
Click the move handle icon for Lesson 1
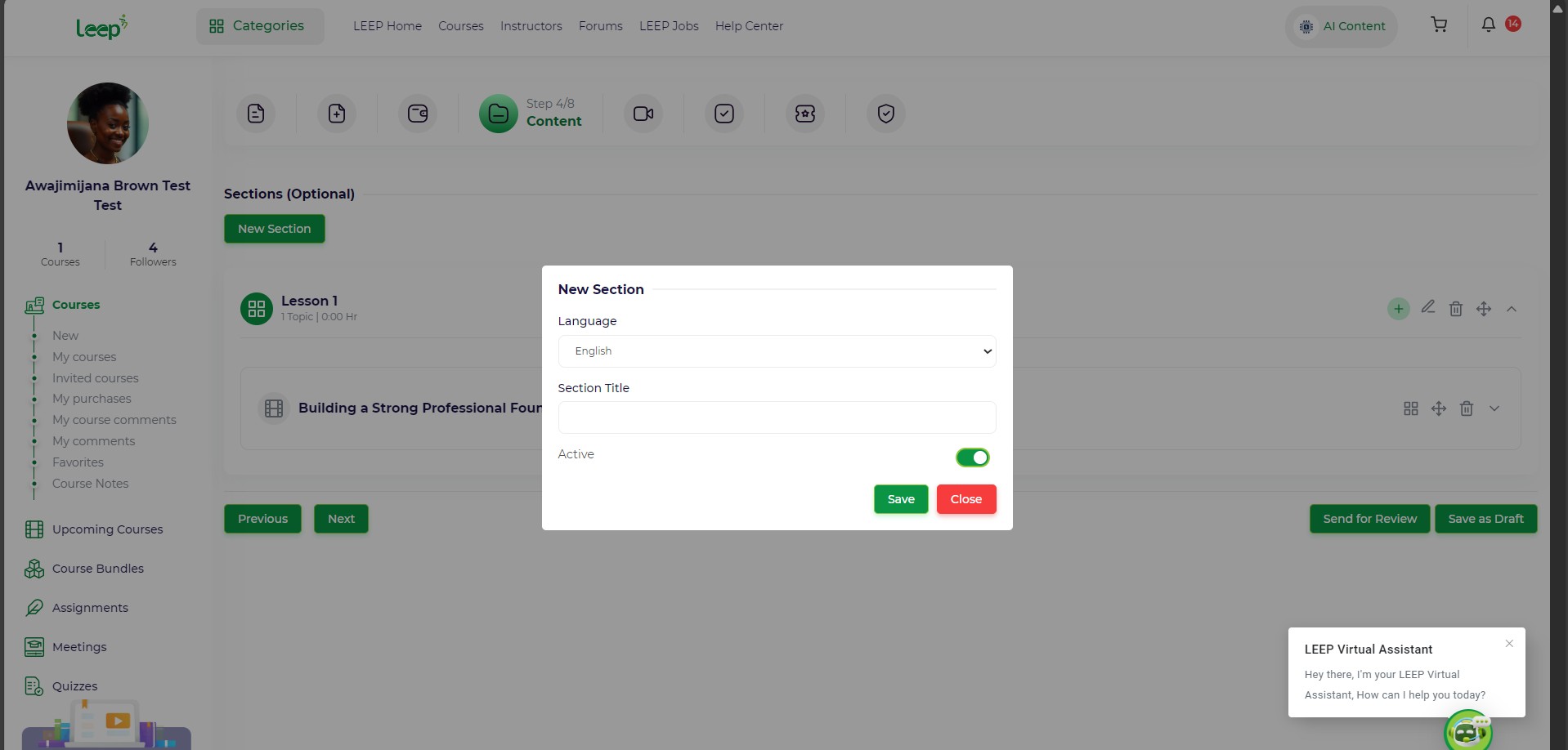(1483, 309)
